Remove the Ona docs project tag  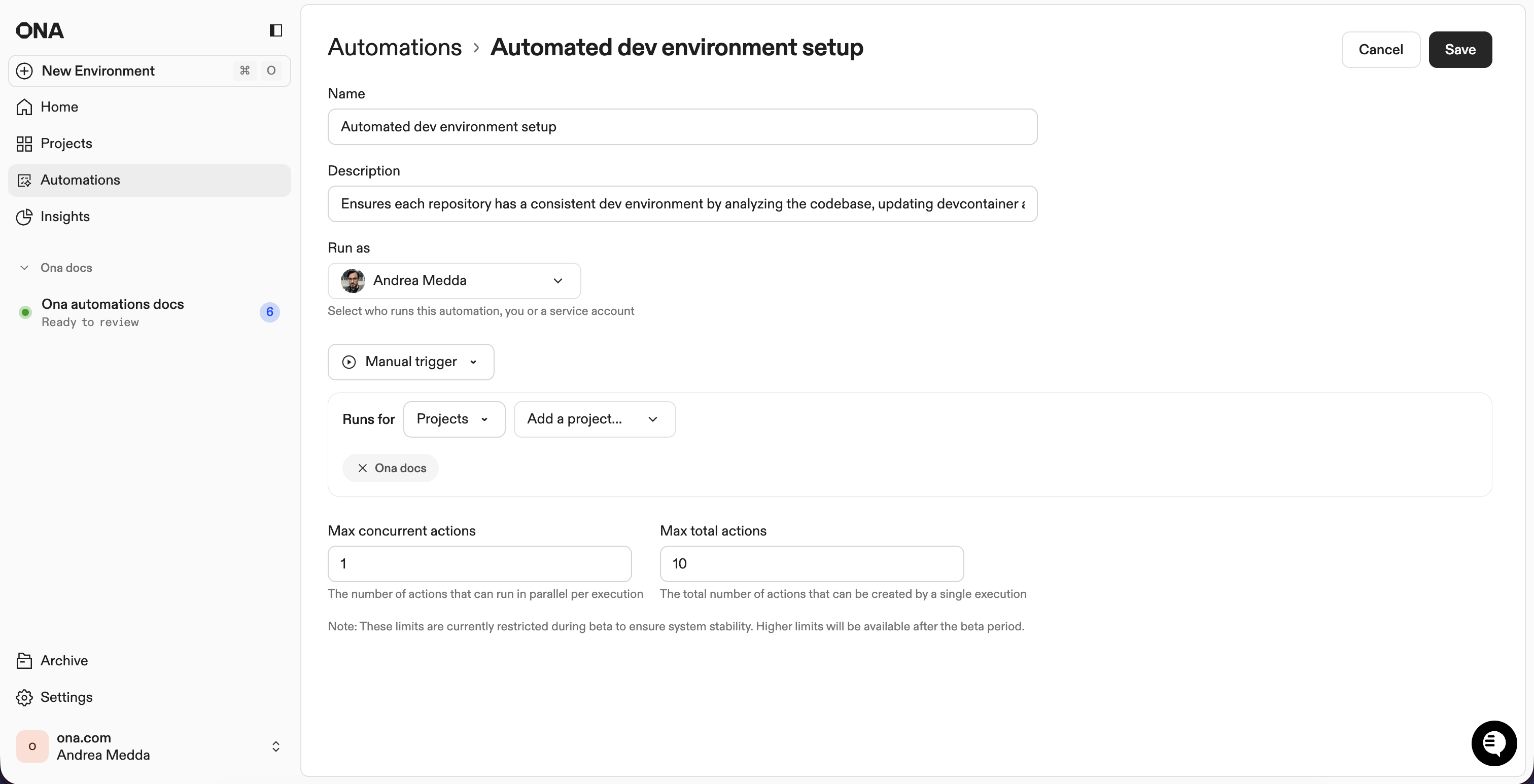tap(362, 468)
